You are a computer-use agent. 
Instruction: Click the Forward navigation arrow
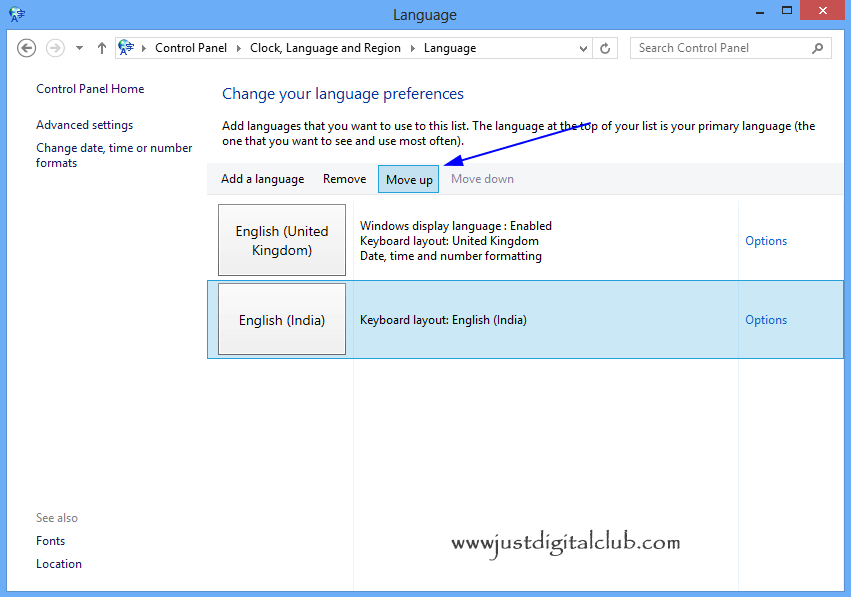click(x=55, y=48)
